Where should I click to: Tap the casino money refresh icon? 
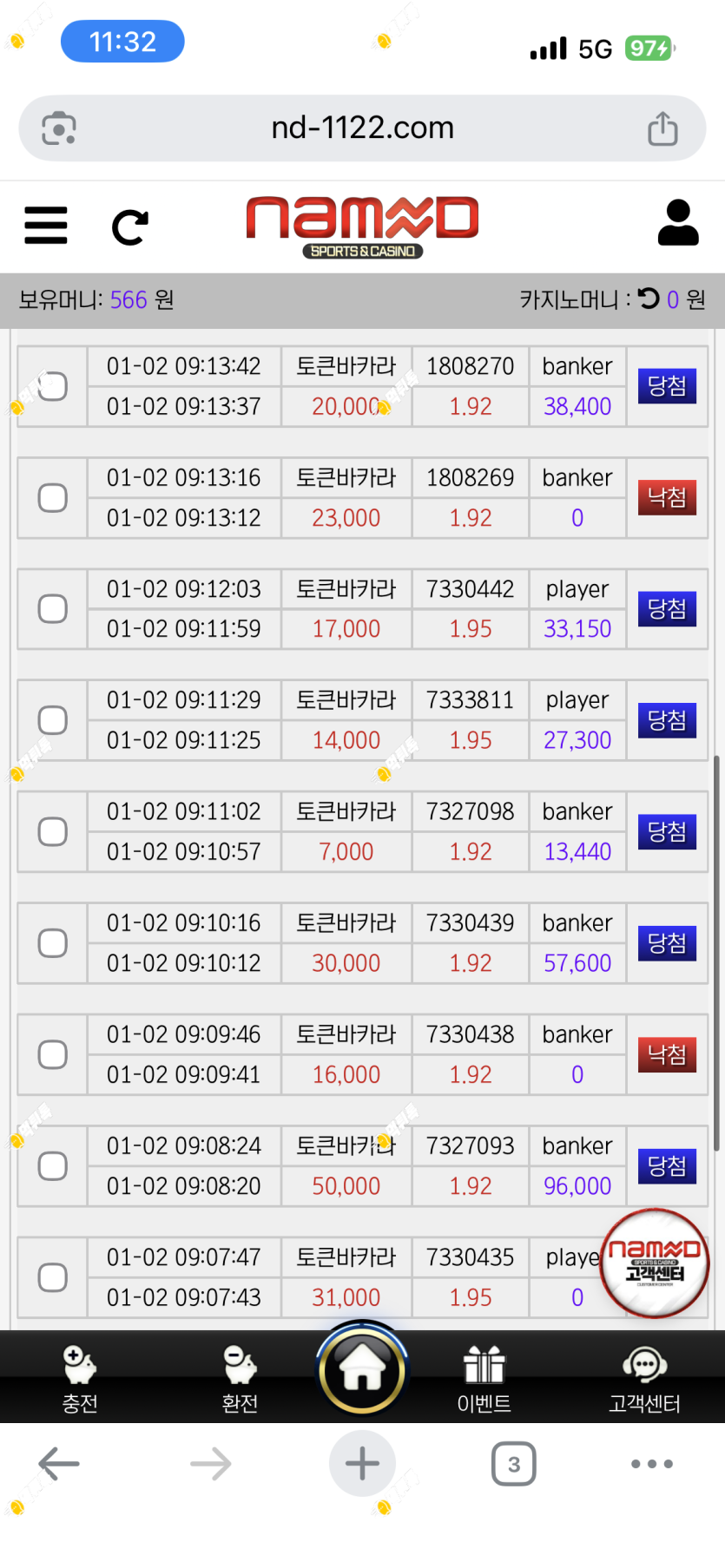pos(649,299)
